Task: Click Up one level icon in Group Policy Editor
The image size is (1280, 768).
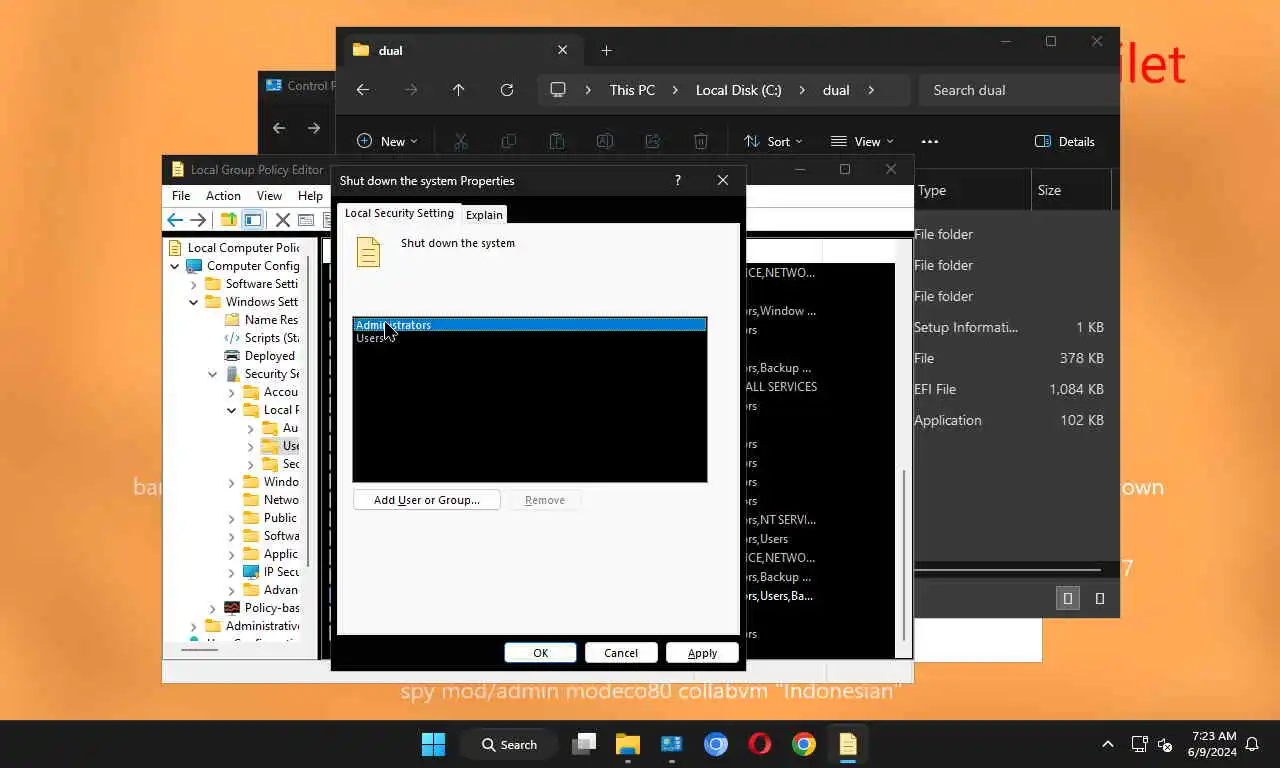Action: coord(229,220)
